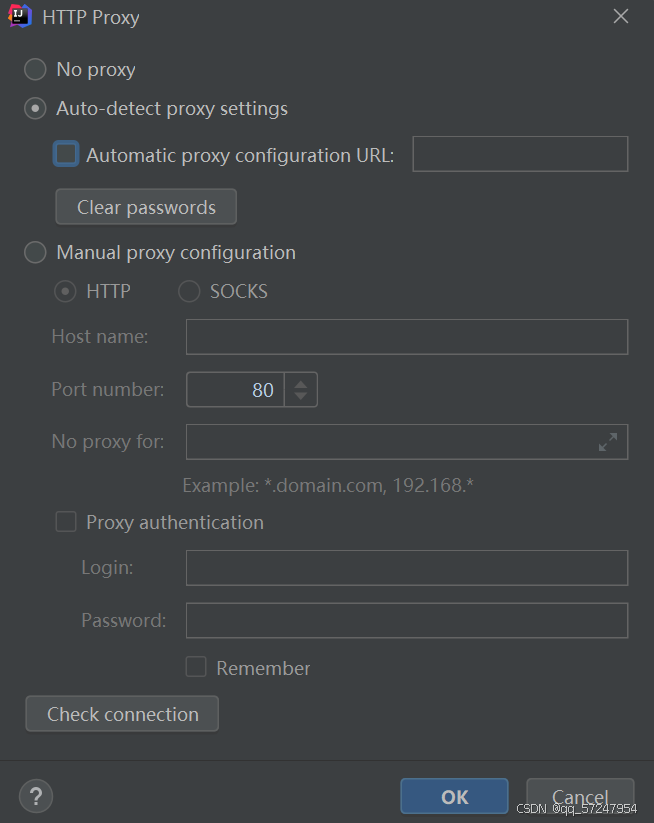
Task: Select Manual proxy configuration
Action: [x=35, y=252]
